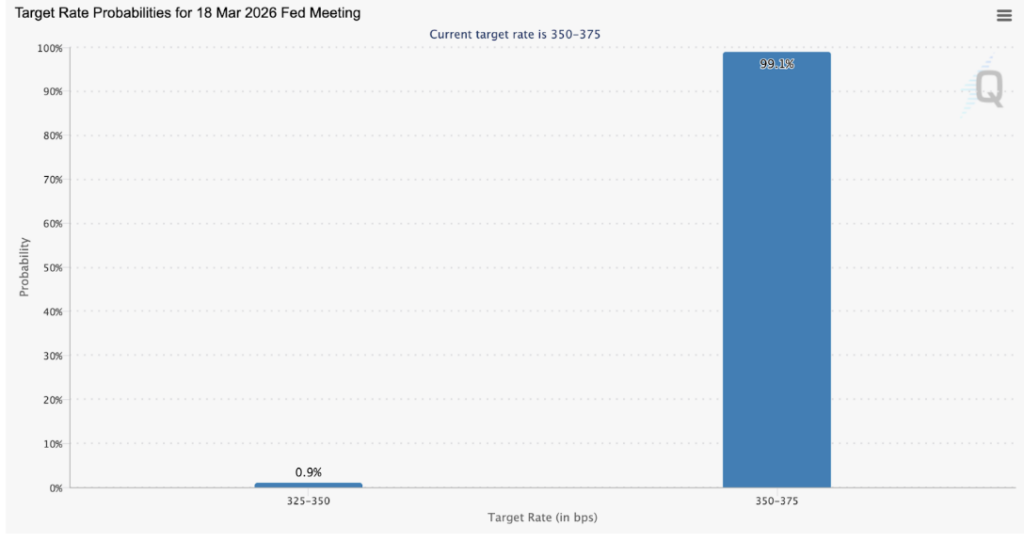Click the 10% y-axis tick label
Screen dimensions: 1024x542
pyautogui.click(x=52, y=444)
